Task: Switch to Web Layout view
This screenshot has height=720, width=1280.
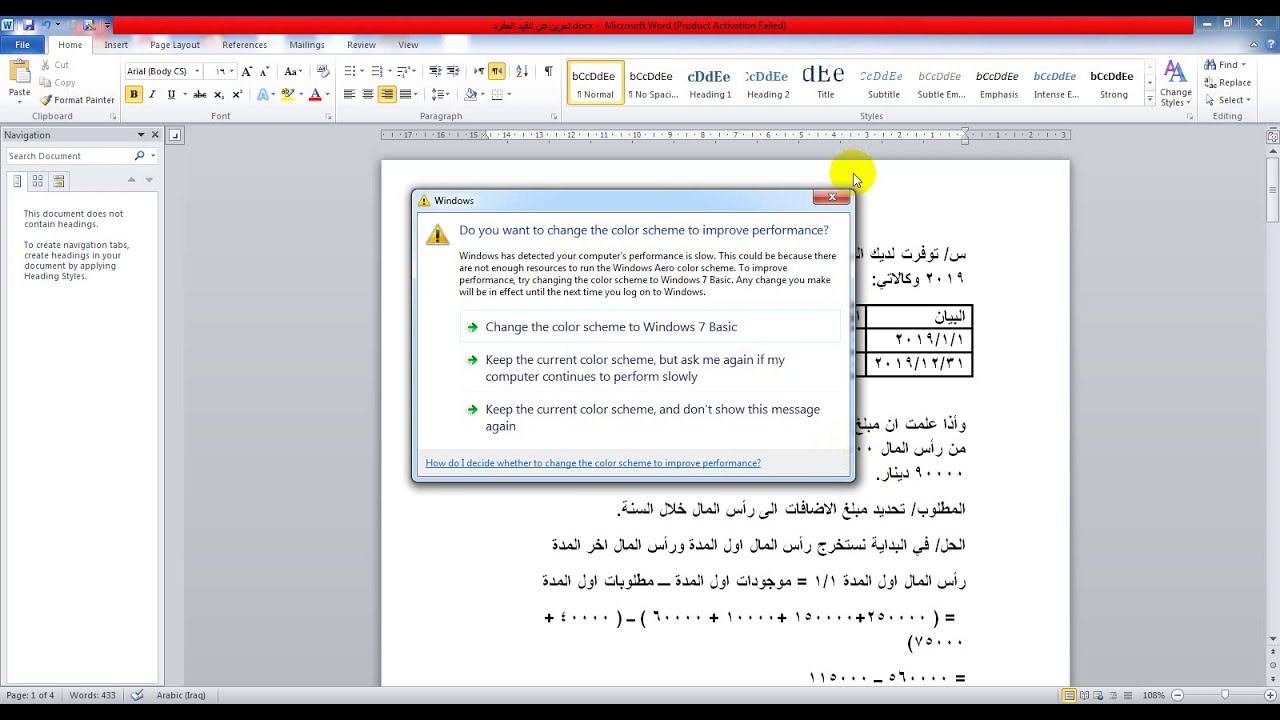Action: [x=1098, y=695]
